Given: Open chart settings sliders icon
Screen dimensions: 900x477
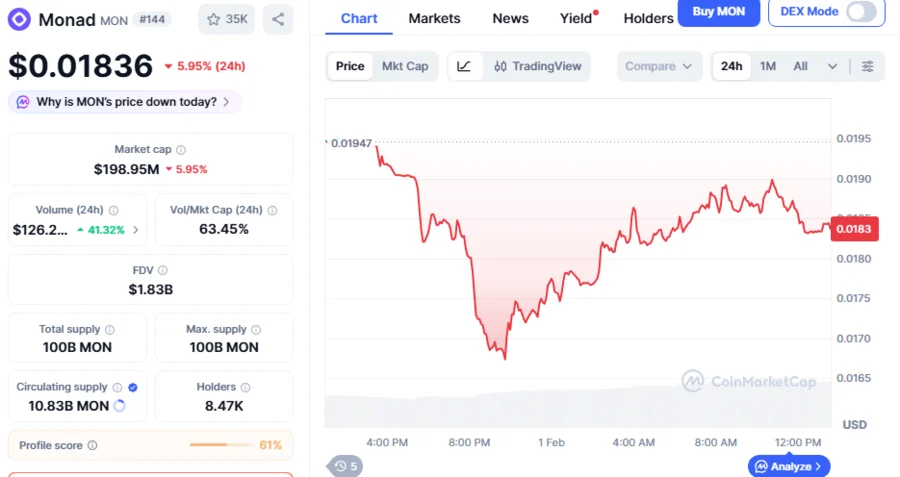Looking at the screenshot, I should tap(867, 66).
